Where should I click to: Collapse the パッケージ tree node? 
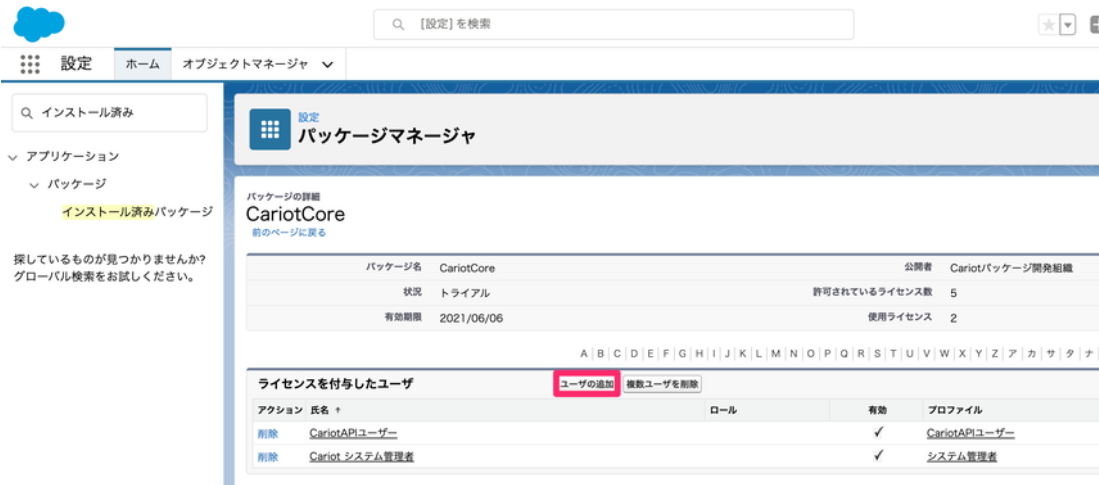click(34, 185)
